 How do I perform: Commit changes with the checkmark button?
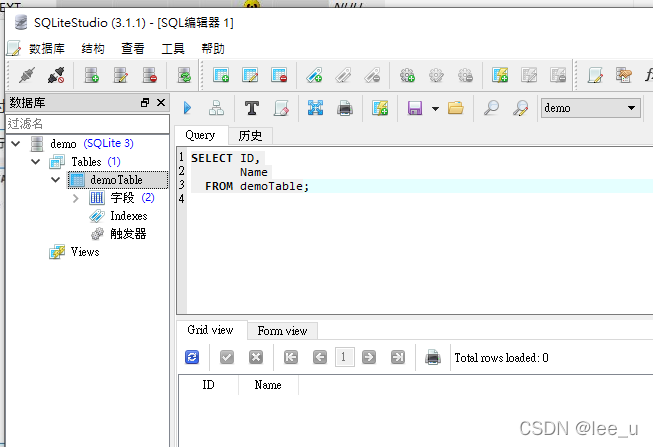pyautogui.click(x=227, y=357)
